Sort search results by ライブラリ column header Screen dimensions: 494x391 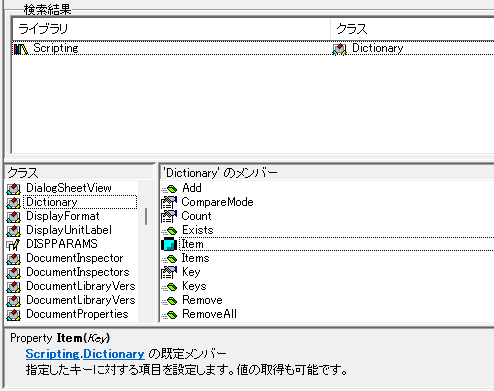[x=171, y=29]
